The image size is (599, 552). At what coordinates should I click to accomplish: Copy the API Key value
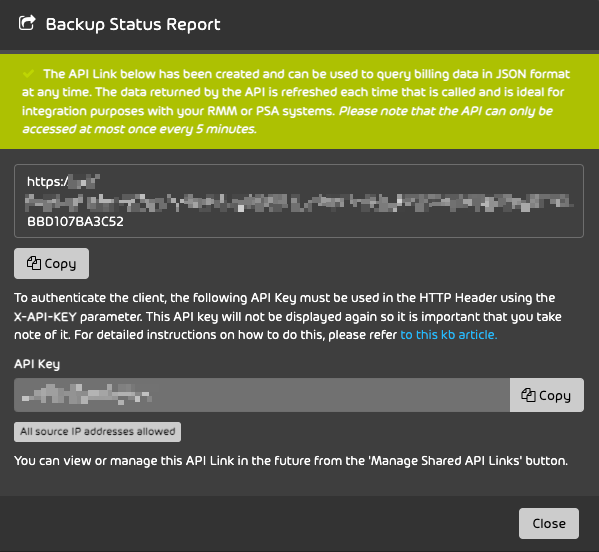point(547,395)
